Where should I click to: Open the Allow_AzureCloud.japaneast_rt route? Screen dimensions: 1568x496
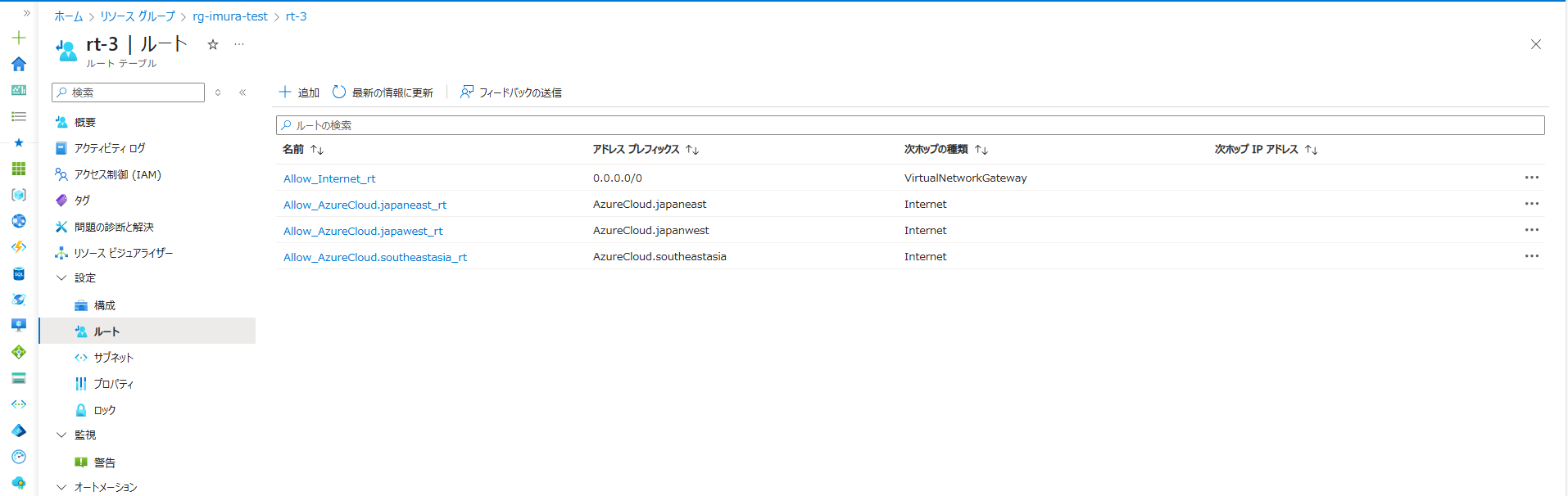pyautogui.click(x=365, y=205)
